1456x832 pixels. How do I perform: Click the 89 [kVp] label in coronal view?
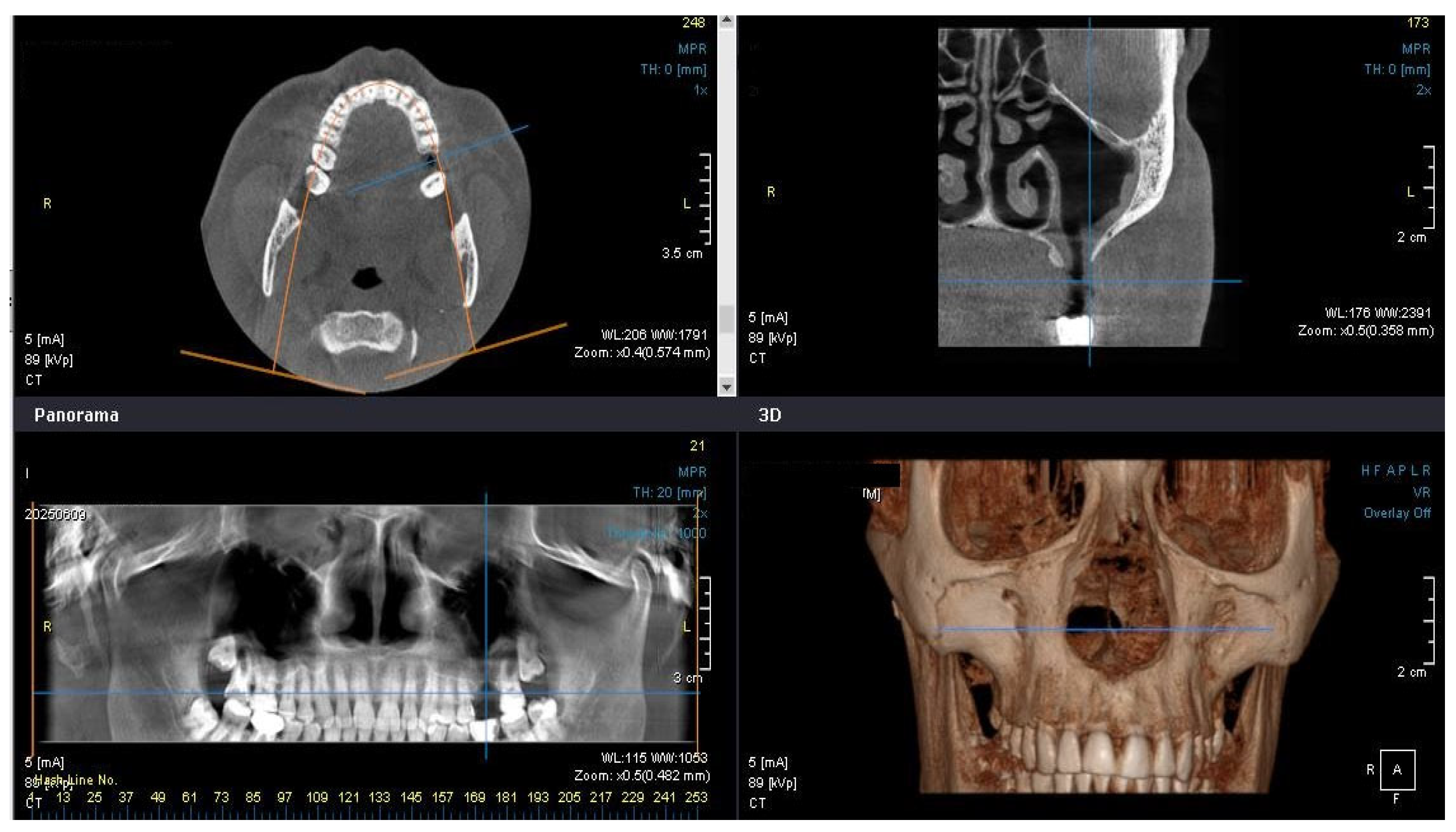point(772,338)
